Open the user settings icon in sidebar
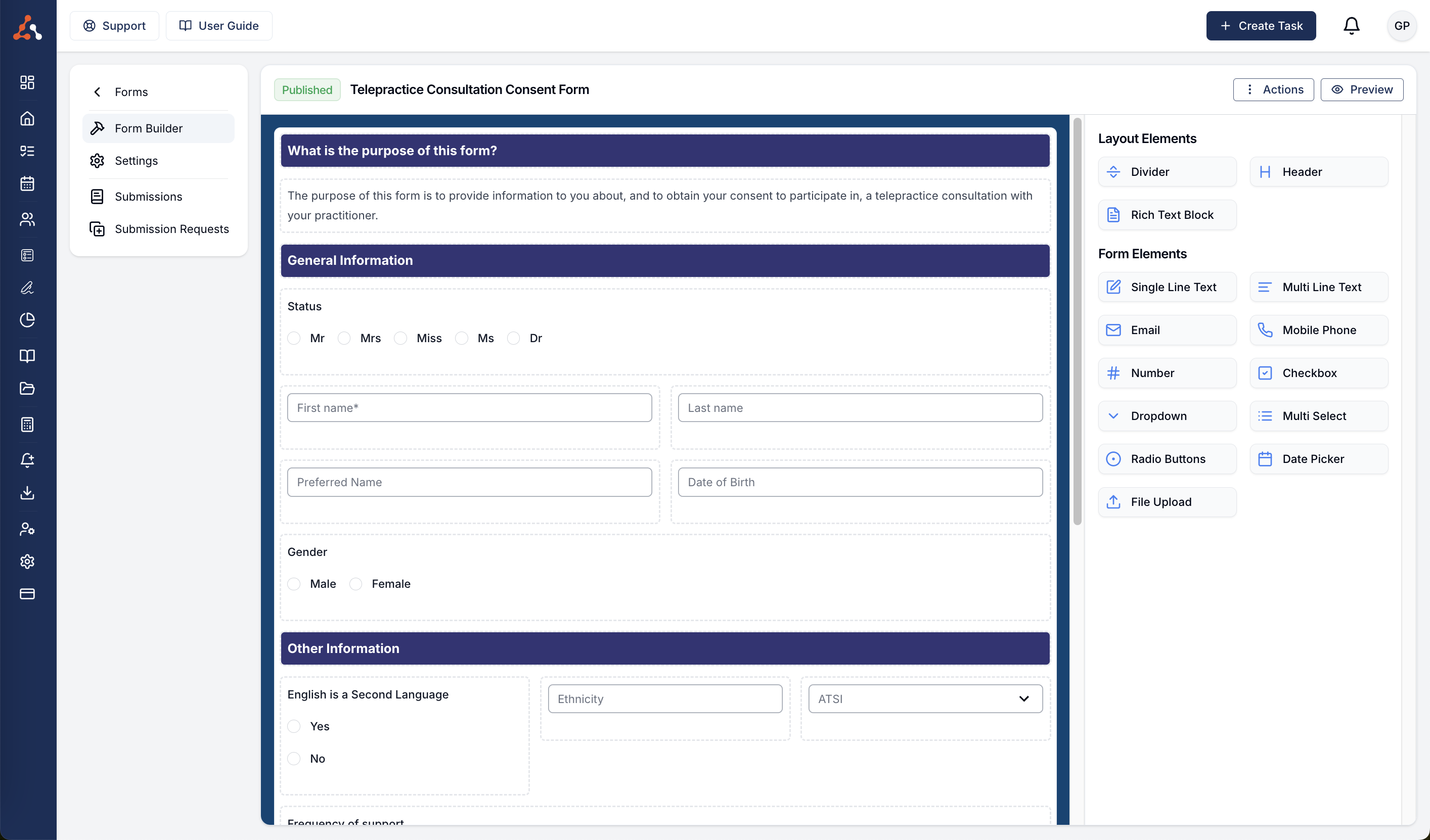The height and width of the screenshot is (840, 1430). click(27, 529)
